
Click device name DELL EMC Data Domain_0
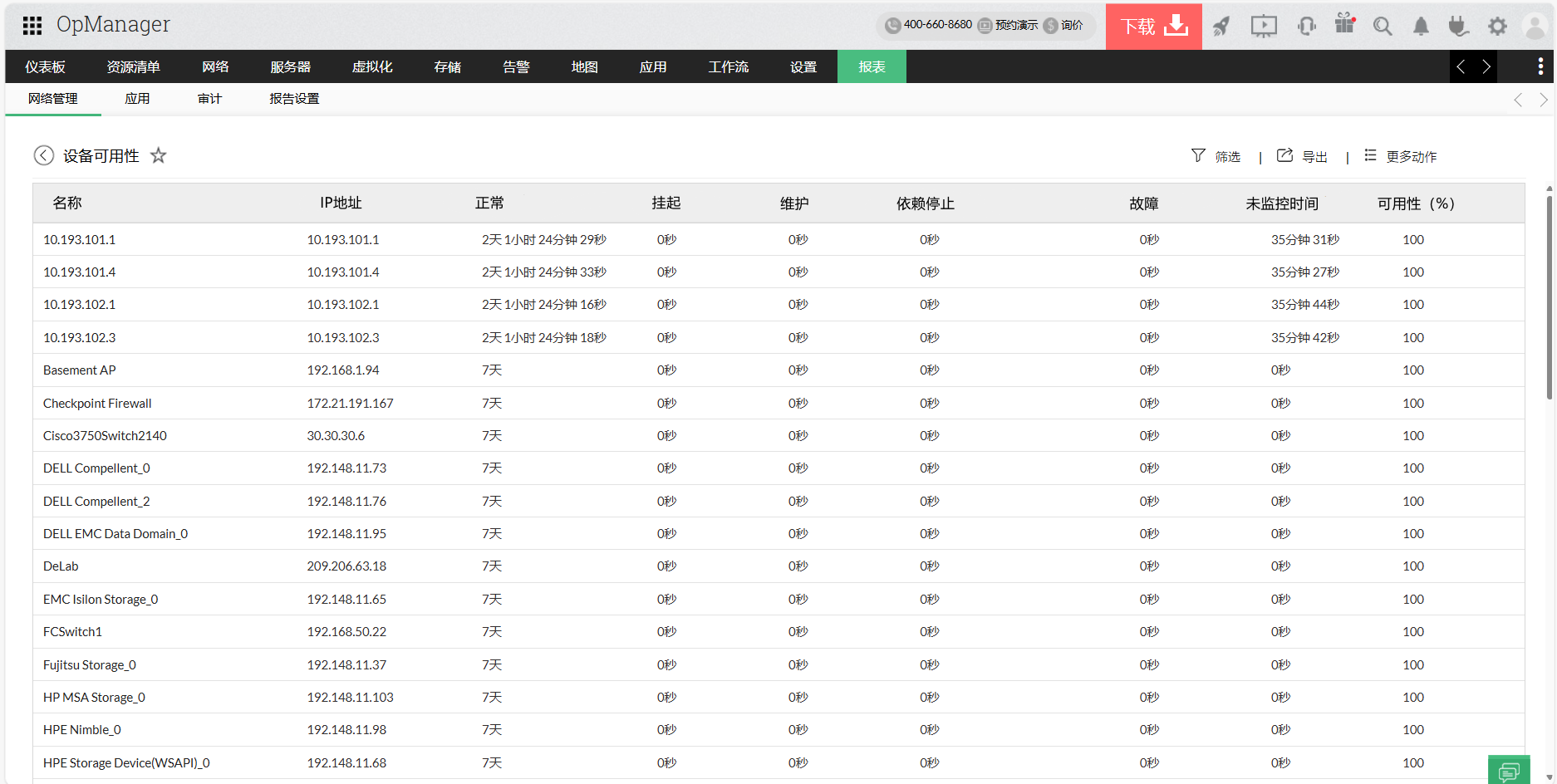(x=115, y=534)
